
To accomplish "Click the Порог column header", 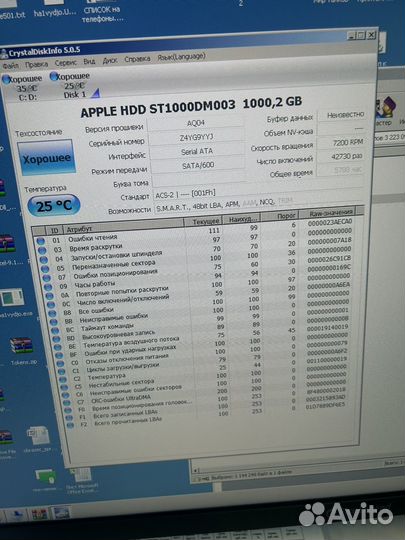I will [280, 216].
